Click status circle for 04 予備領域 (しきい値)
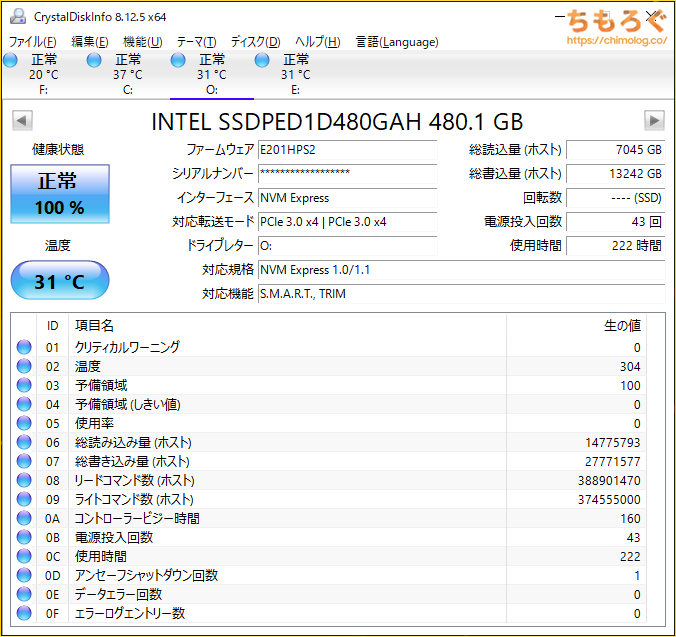This screenshot has width=676, height=637. [24, 404]
